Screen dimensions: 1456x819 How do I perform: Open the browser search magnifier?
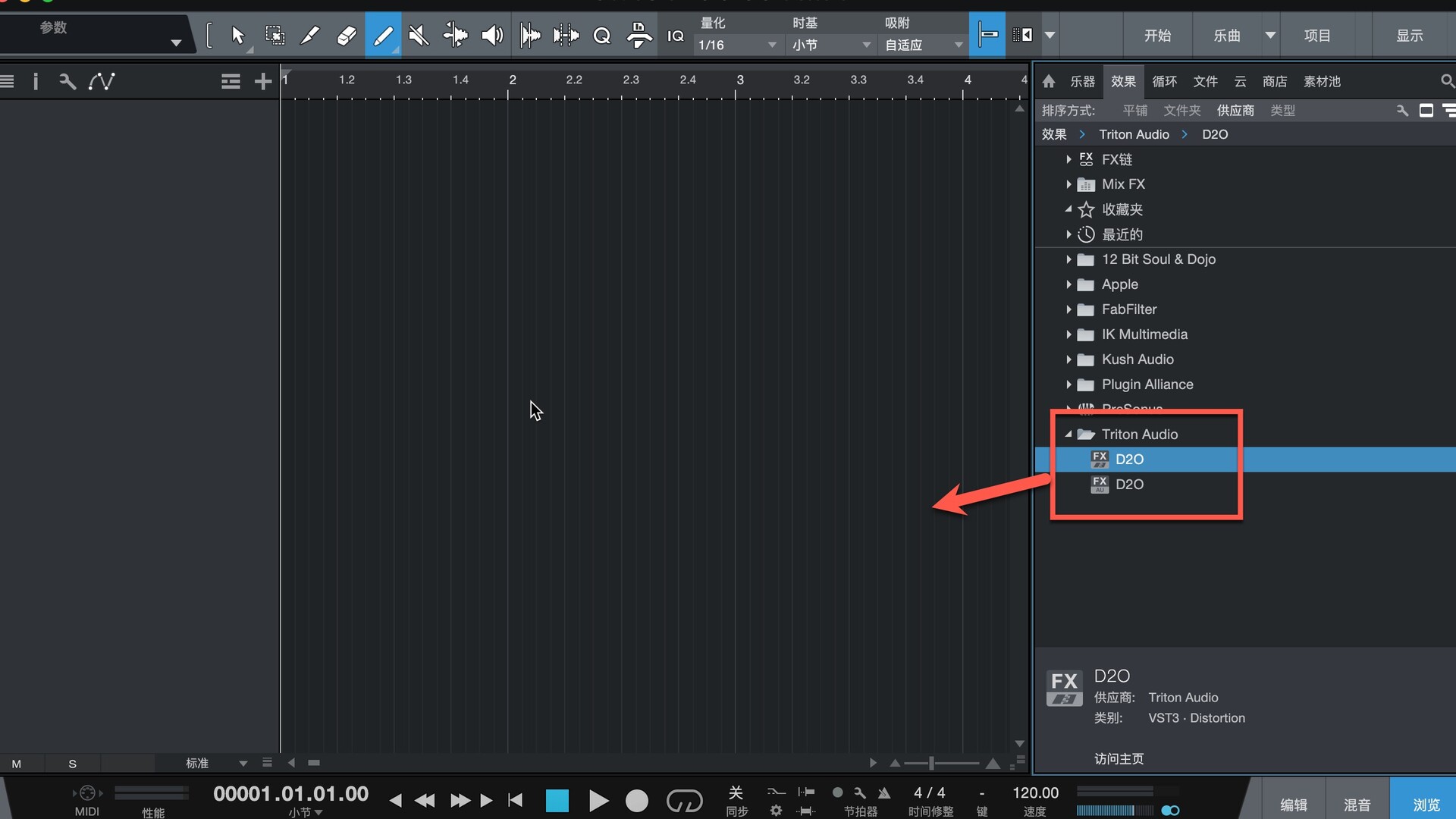1446,81
